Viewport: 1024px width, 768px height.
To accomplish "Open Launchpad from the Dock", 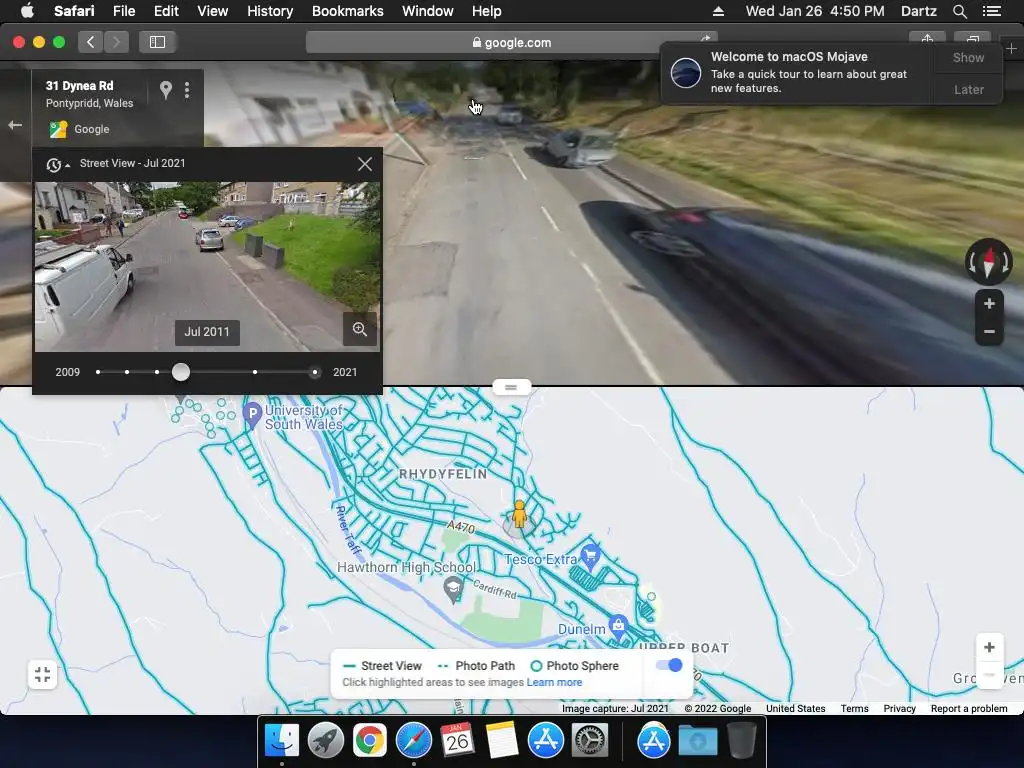I will tap(326, 741).
